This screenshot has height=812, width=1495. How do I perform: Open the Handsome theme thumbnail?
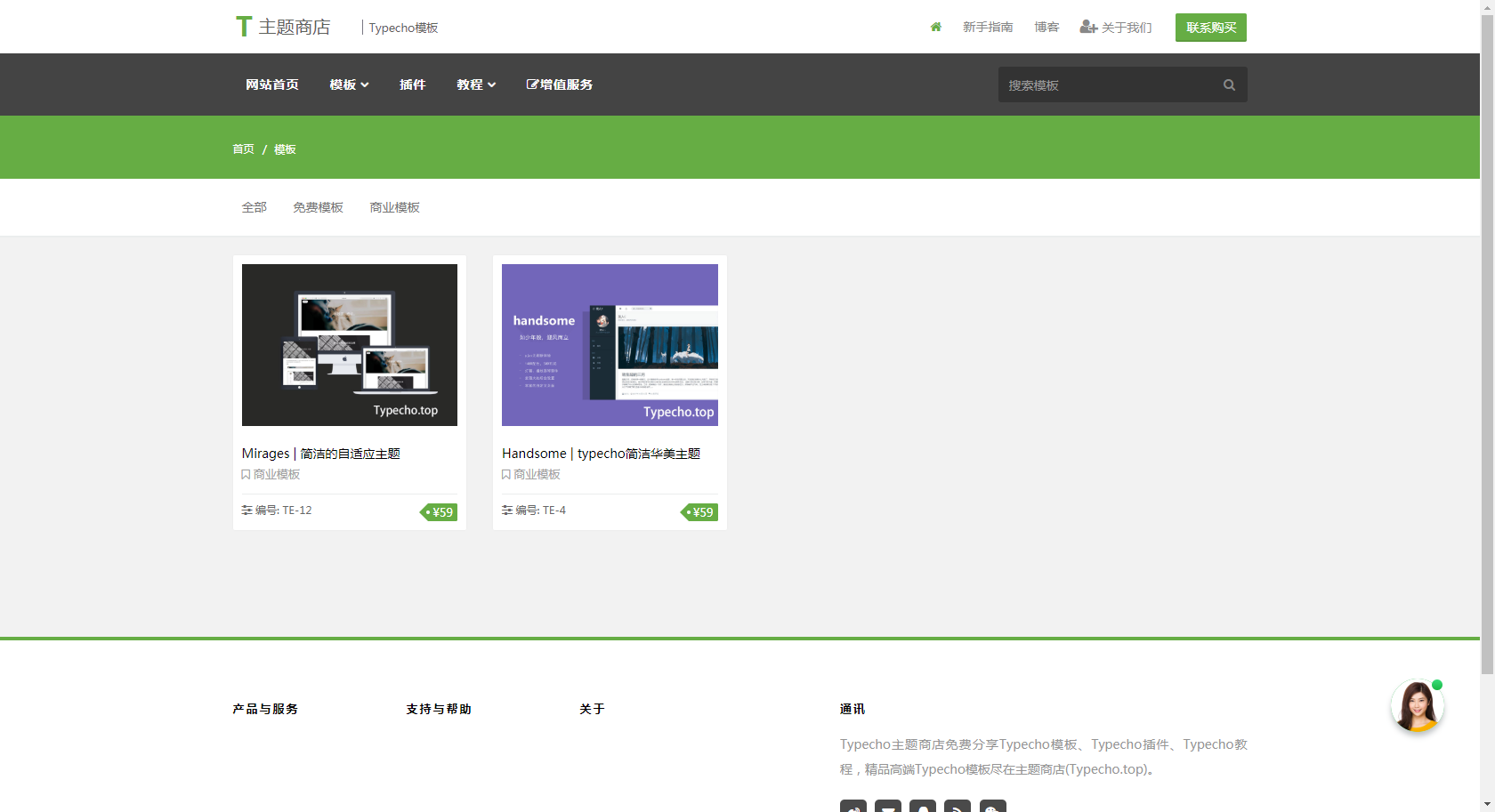(x=610, y=345)
